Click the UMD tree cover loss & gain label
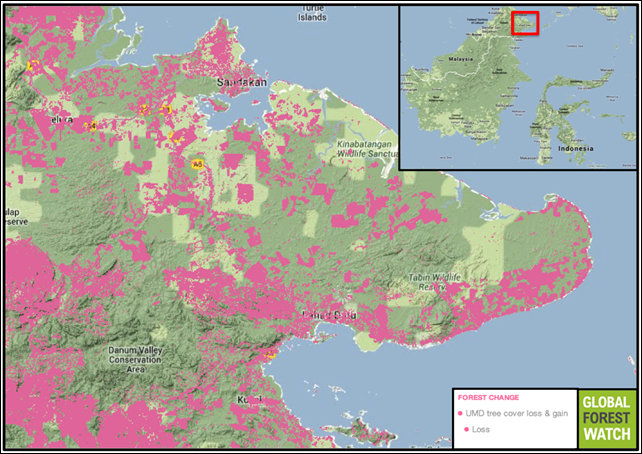642x454 pixels. pyautogui.click(x=516, y=413)
